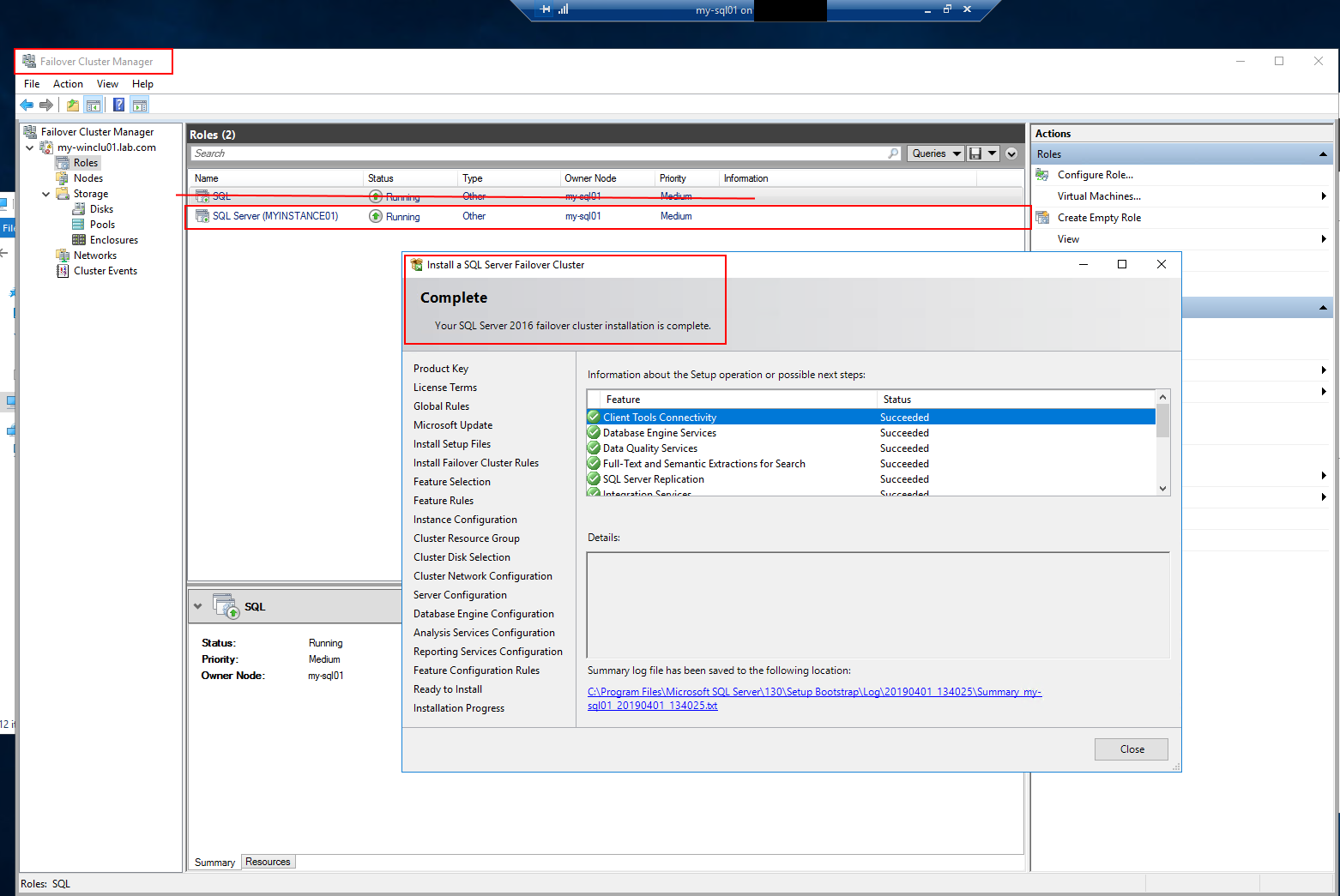
Task: Click the Networks icon in the tree
Action: coord(63,256)
